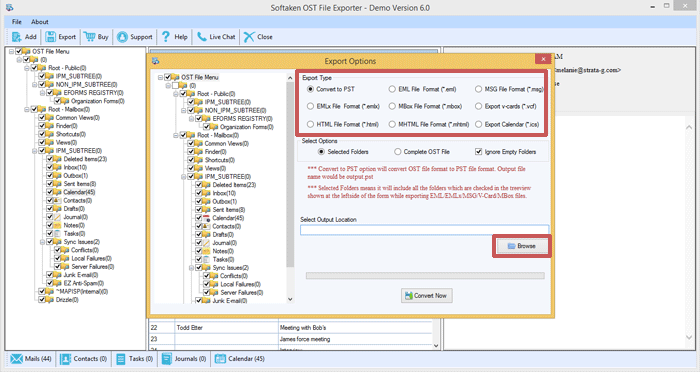Click the export progress bar
Viewport: 700px width, 372px height.
click(x=425, y=276)
